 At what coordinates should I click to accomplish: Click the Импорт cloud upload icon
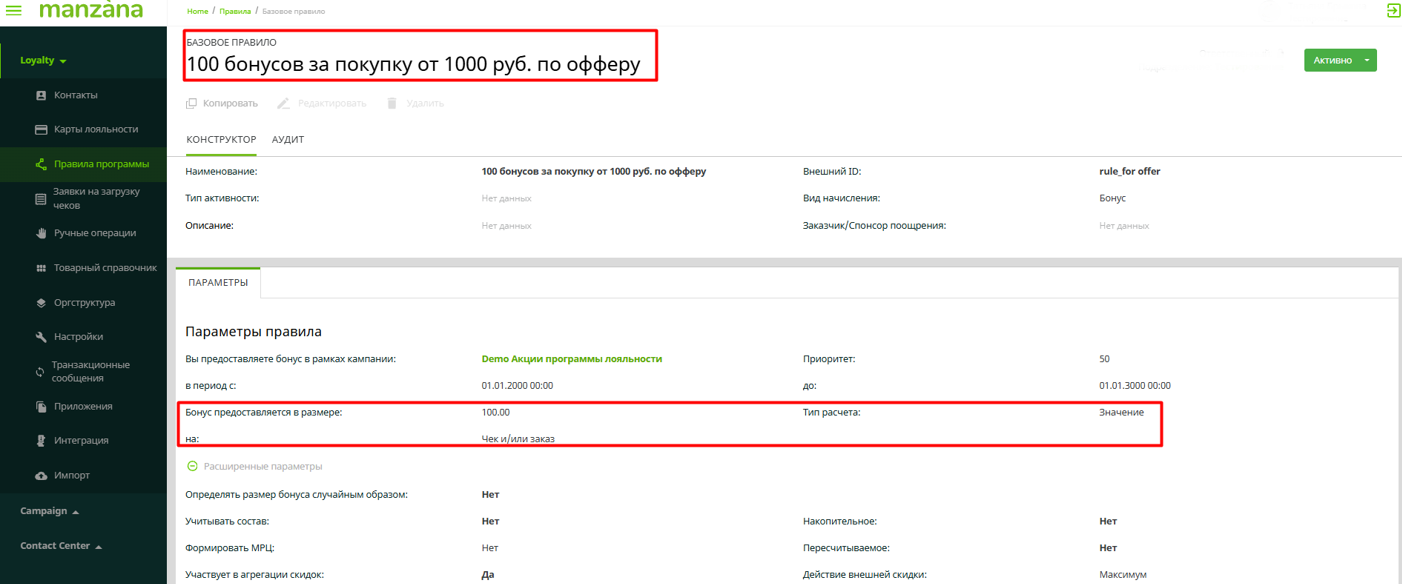pos(41,476)
